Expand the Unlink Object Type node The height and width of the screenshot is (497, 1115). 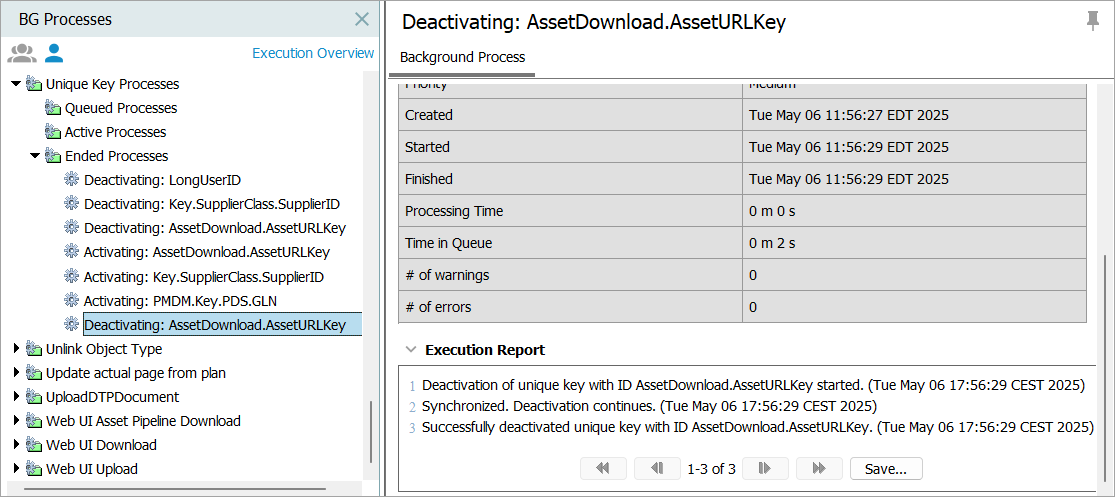pyautogui.click(x=16, y=349)
